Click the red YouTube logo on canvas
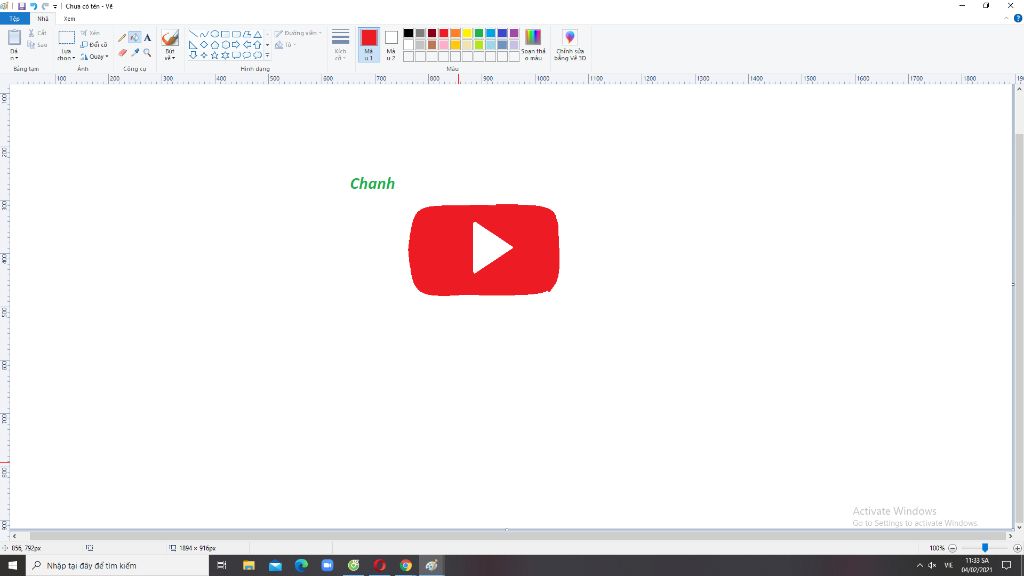This screenshot has height=576, width=1024. 484,249
